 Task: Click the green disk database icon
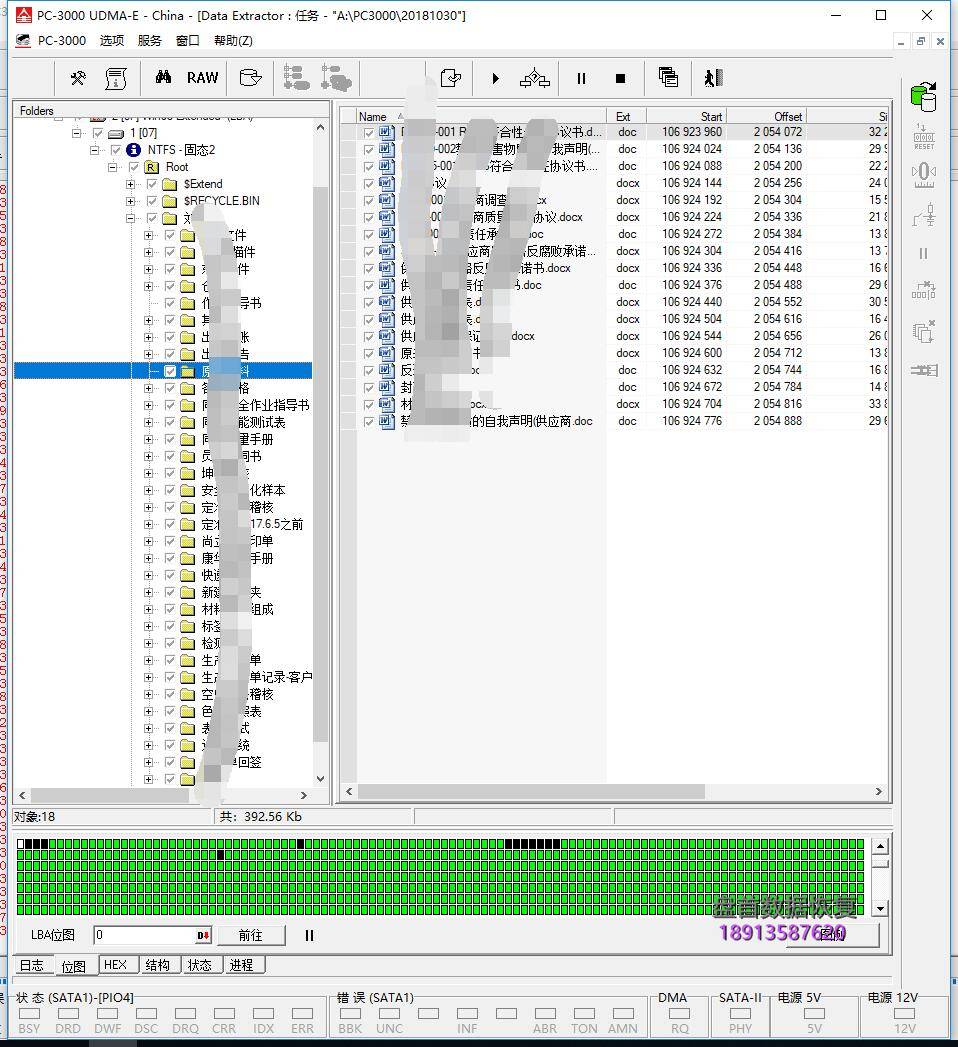[x=922, y=97]
